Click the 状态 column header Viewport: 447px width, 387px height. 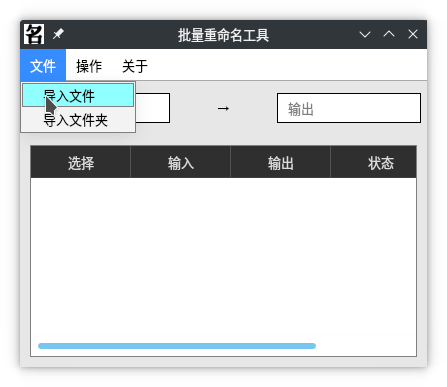click(x=373, y=163)
